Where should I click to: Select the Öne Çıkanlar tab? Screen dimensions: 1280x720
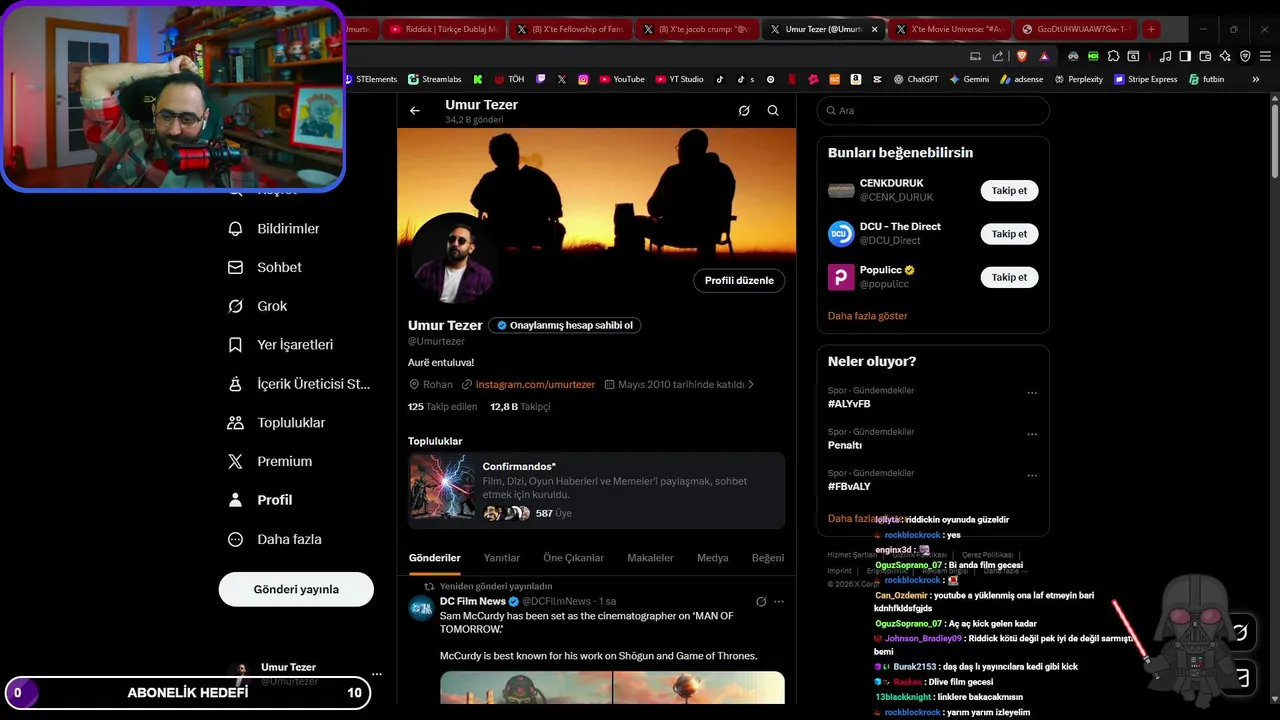coord(573,558)
